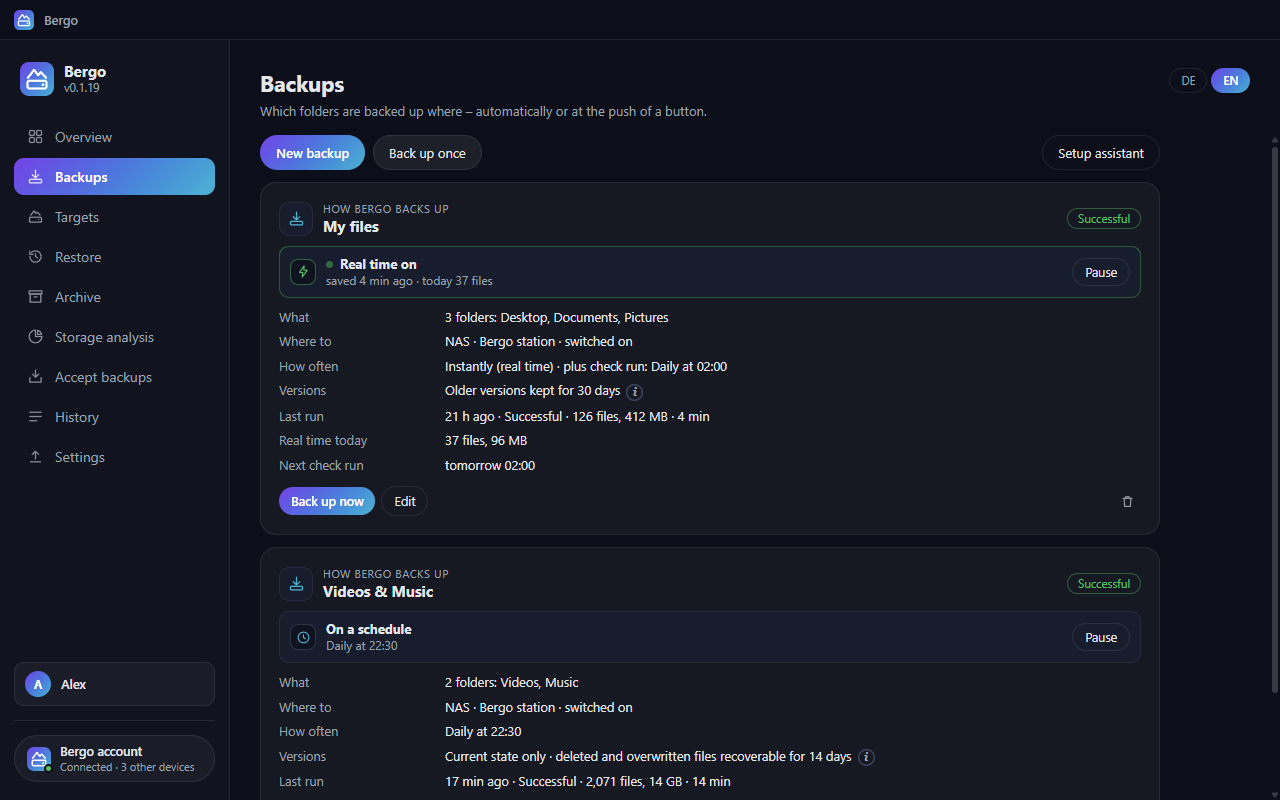Pause the Videos & Music schedule

point(1101,637)
